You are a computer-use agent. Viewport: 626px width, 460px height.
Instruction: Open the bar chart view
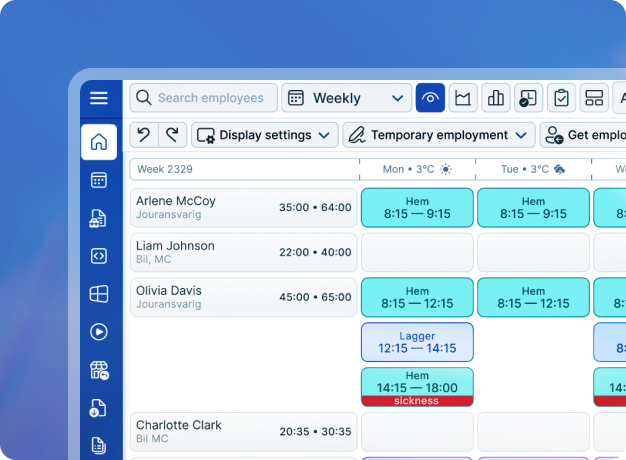point(495,98)
